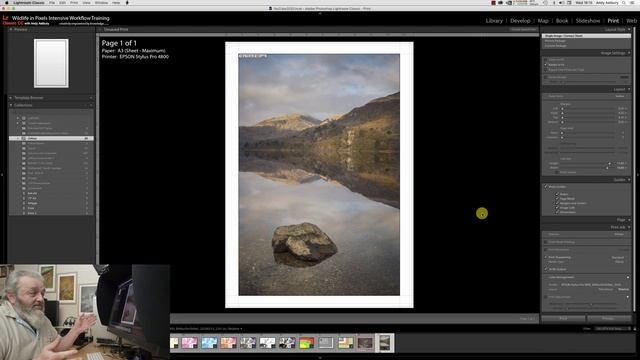Open the Help menu in the menu bar
The width and height of the screenshot is (640, 360).
click(x=116, y=3)
